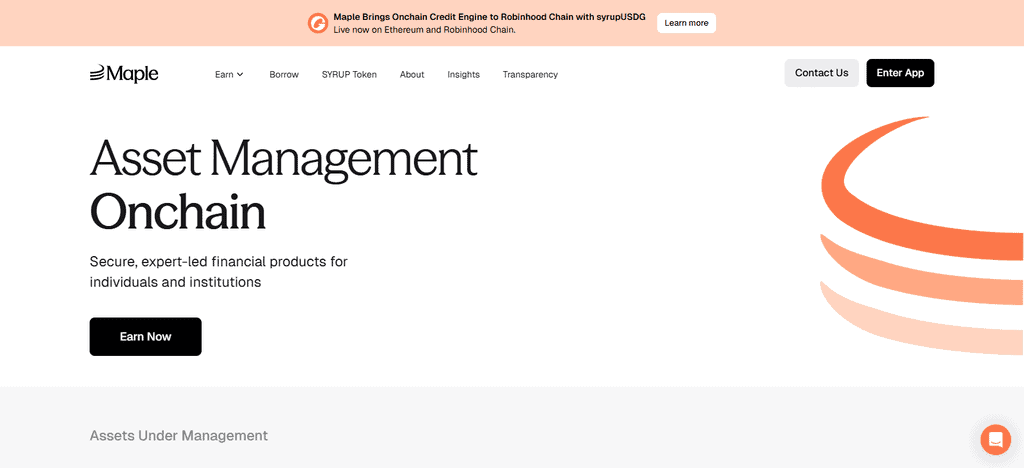1024x468 pixels.
Task: Click the Contact Us button
Action: click(x=822, y=73)
